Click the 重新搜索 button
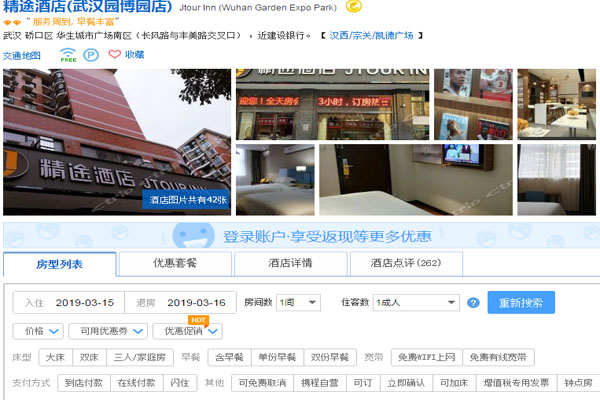The height and width of the screenshot is (400, 600). 521,303
